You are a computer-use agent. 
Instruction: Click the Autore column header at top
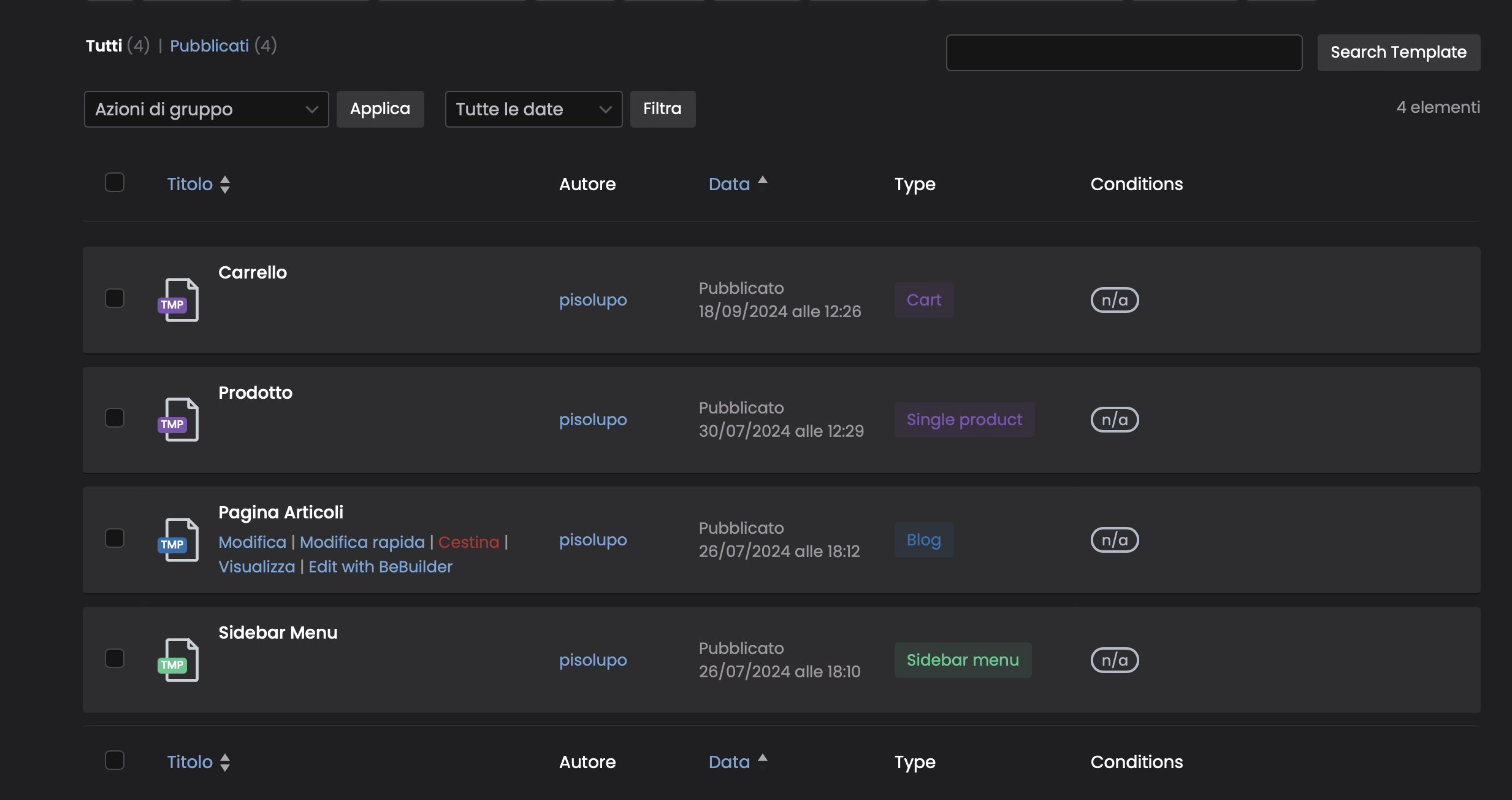point(587,185)
